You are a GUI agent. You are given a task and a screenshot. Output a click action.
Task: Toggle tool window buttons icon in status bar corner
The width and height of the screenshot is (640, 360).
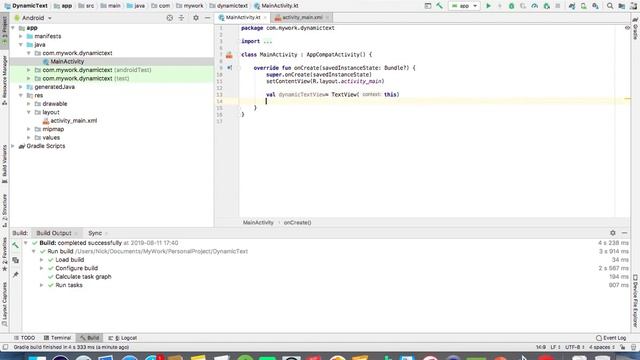[x=5, y=347]
